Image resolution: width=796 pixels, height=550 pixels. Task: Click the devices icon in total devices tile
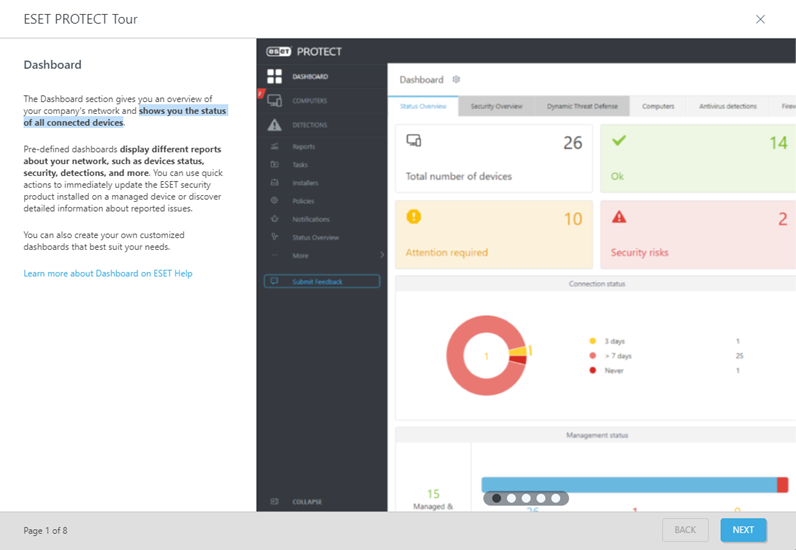point(414,141)
